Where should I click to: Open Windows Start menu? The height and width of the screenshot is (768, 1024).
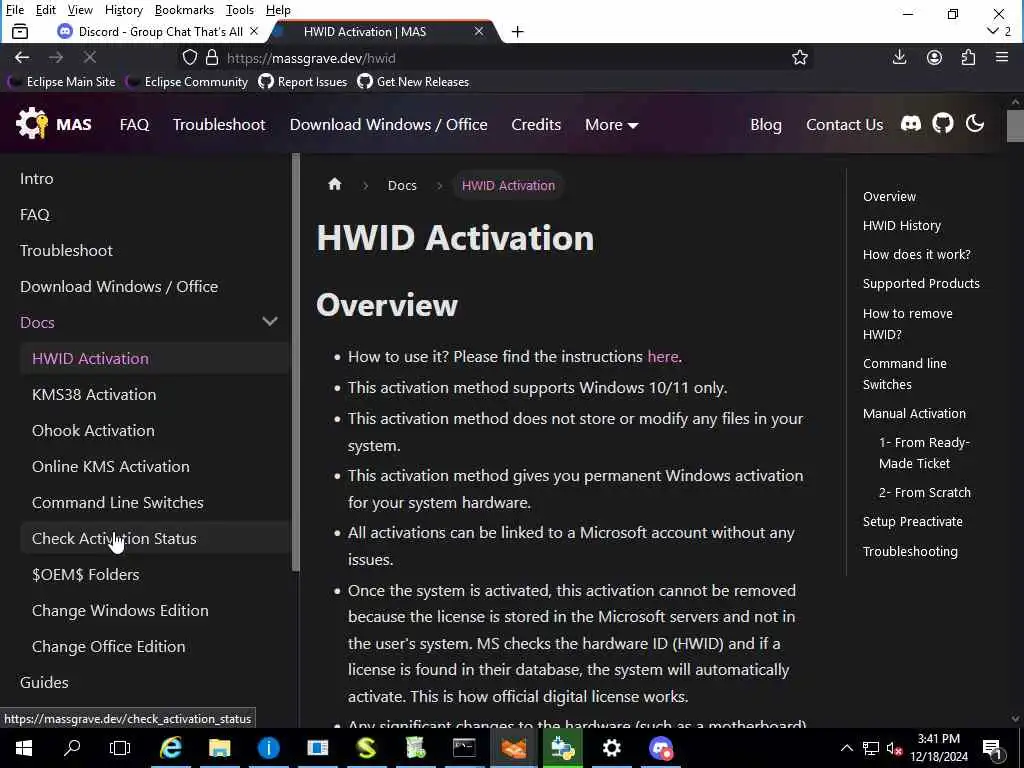click(24, 748)
